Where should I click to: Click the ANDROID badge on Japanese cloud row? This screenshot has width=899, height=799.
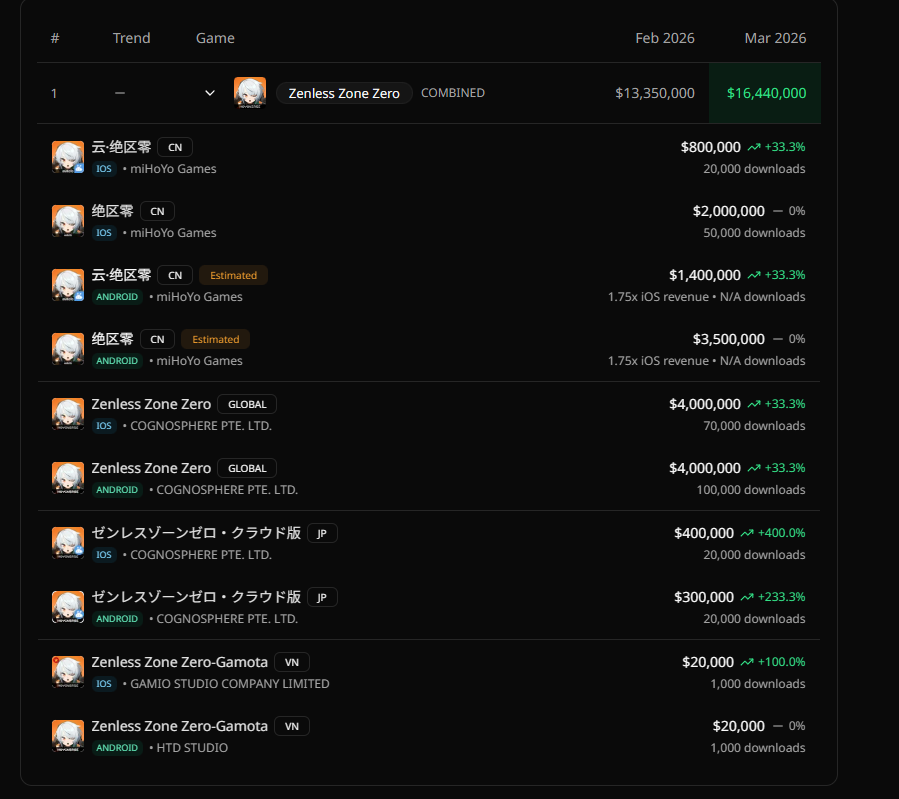click(x=117, y=618)
